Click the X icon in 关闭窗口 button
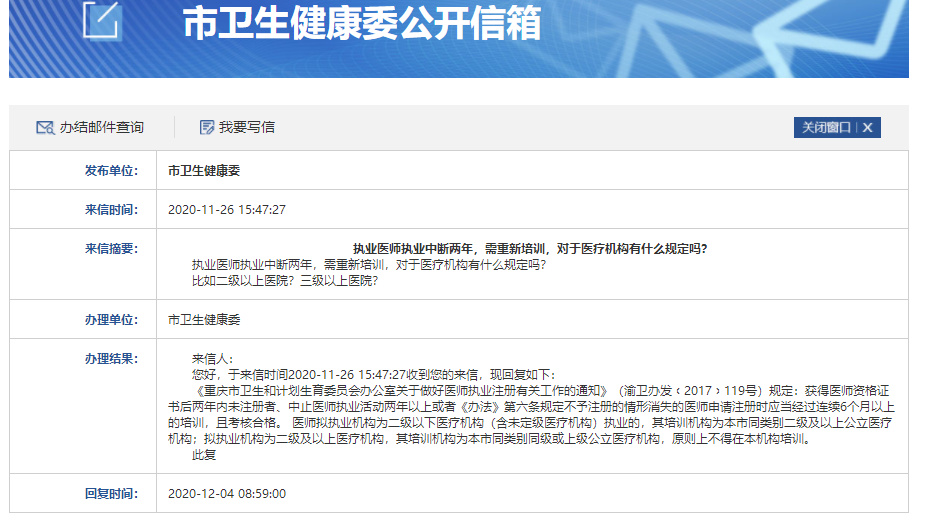Viewport: 927px width, 519px height. click(x=867, y=128)
